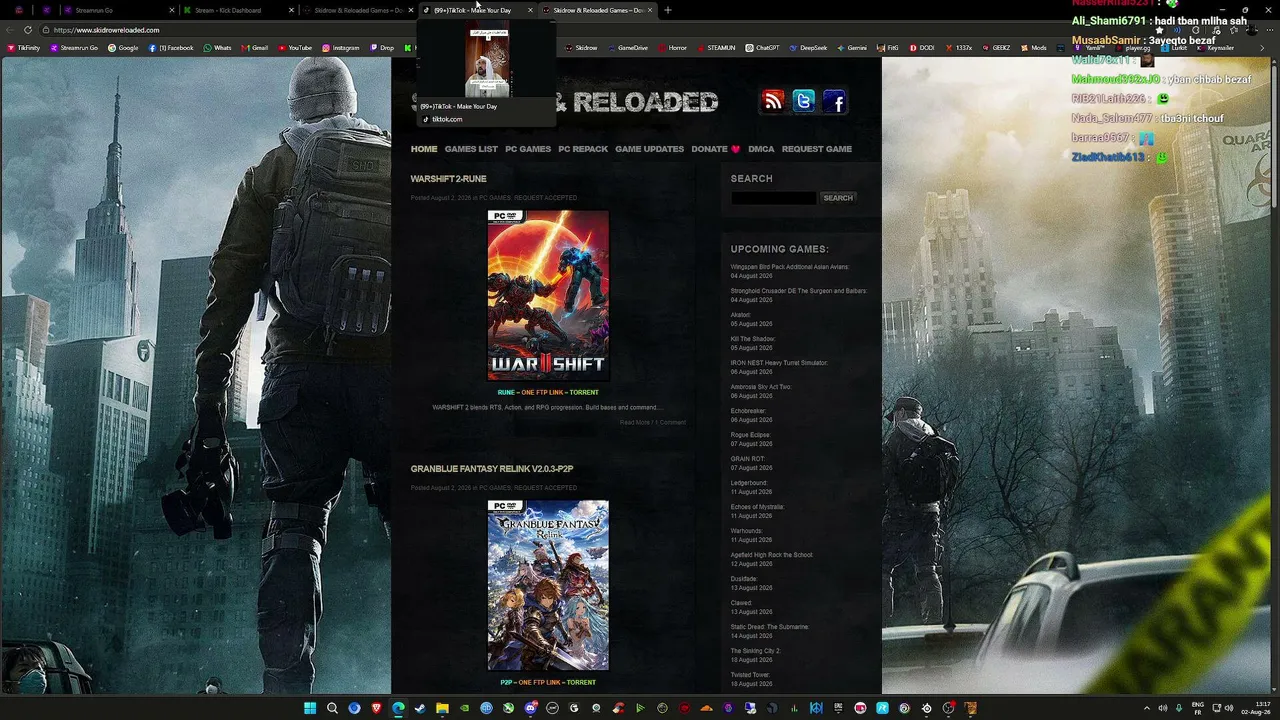
Task: Open the Horror bookmark
Action: [x=672, y=48]
